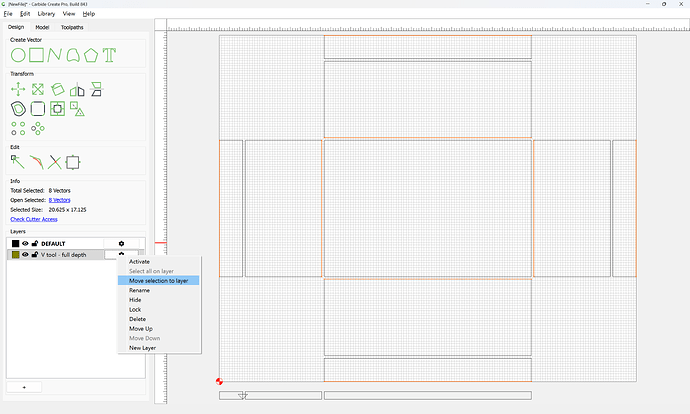The width and height of the screenshot is (690, 414).
Task: Click the 8 Vectors open selected link
Action: [x=59, y=200]
